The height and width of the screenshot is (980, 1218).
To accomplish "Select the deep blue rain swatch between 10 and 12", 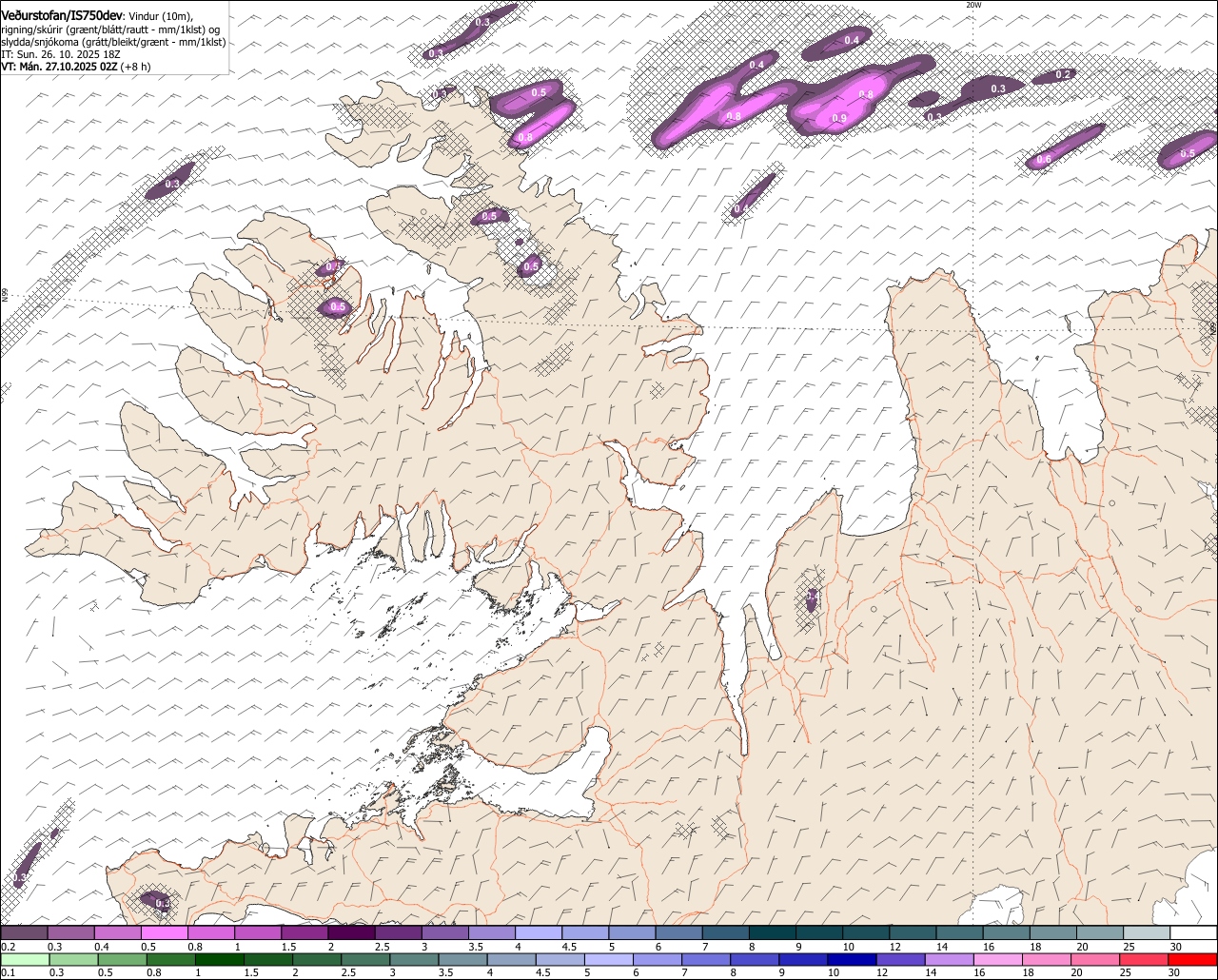I will click(852, 960).
